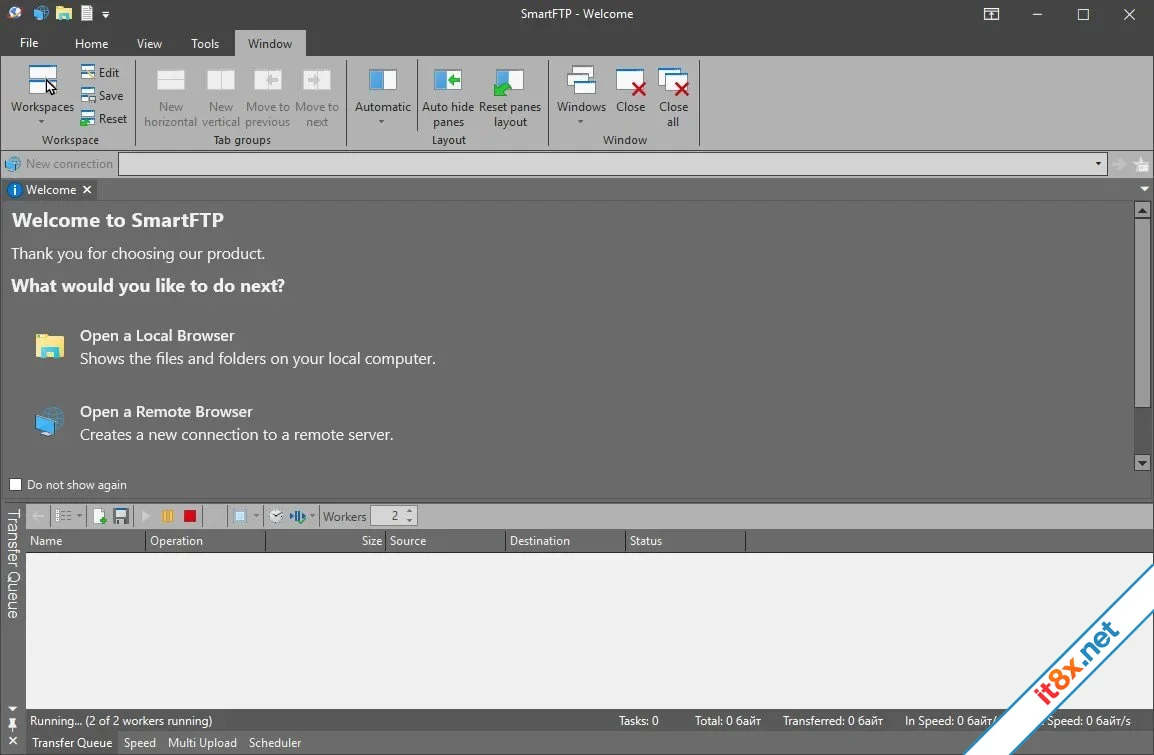
Task: Click the queue schedule clock icon
Action: click(x=276, y=517)
